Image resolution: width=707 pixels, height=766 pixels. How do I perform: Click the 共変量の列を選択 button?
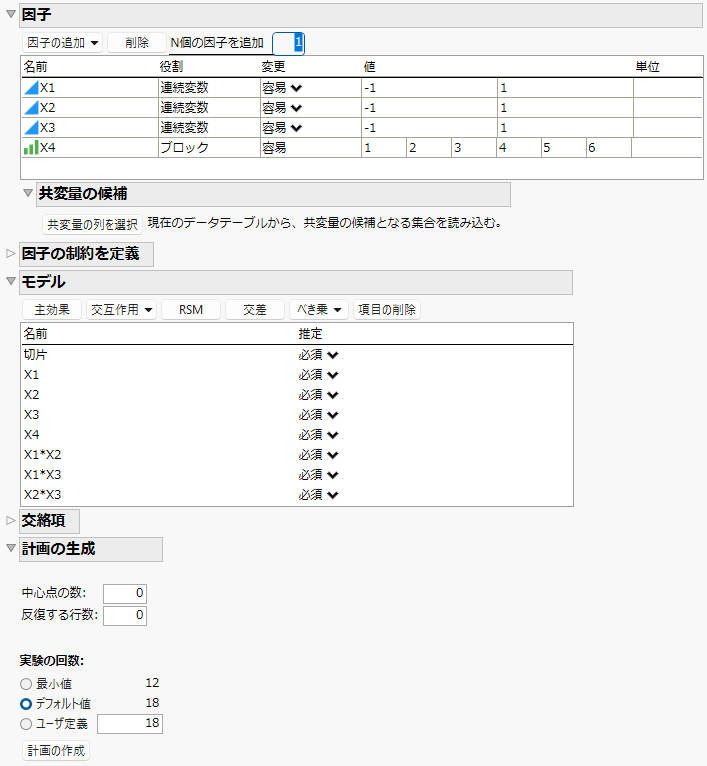92,224
